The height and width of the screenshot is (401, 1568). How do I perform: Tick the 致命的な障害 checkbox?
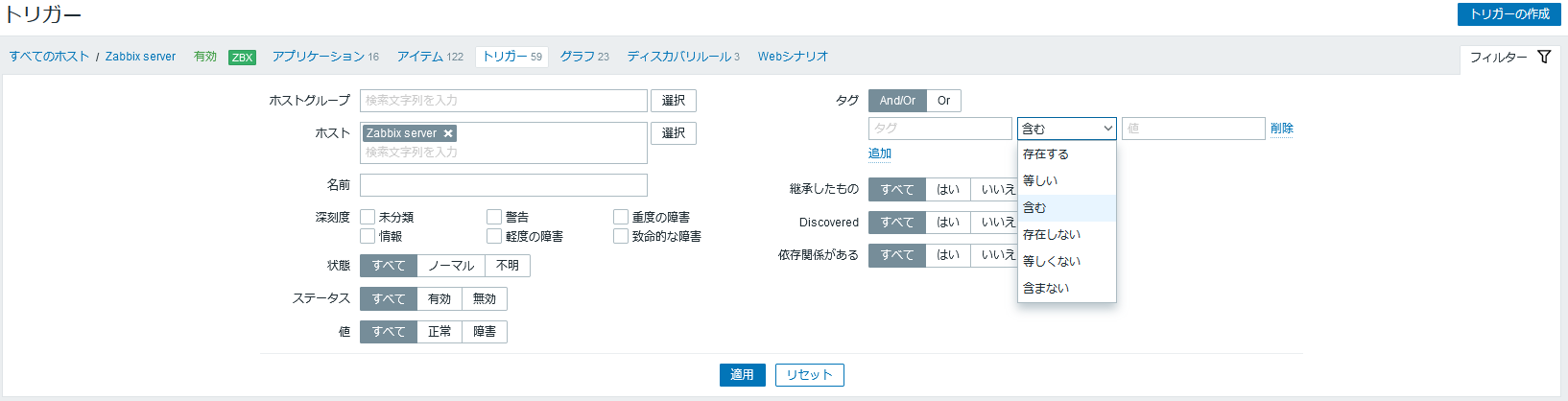pos(621,236)
